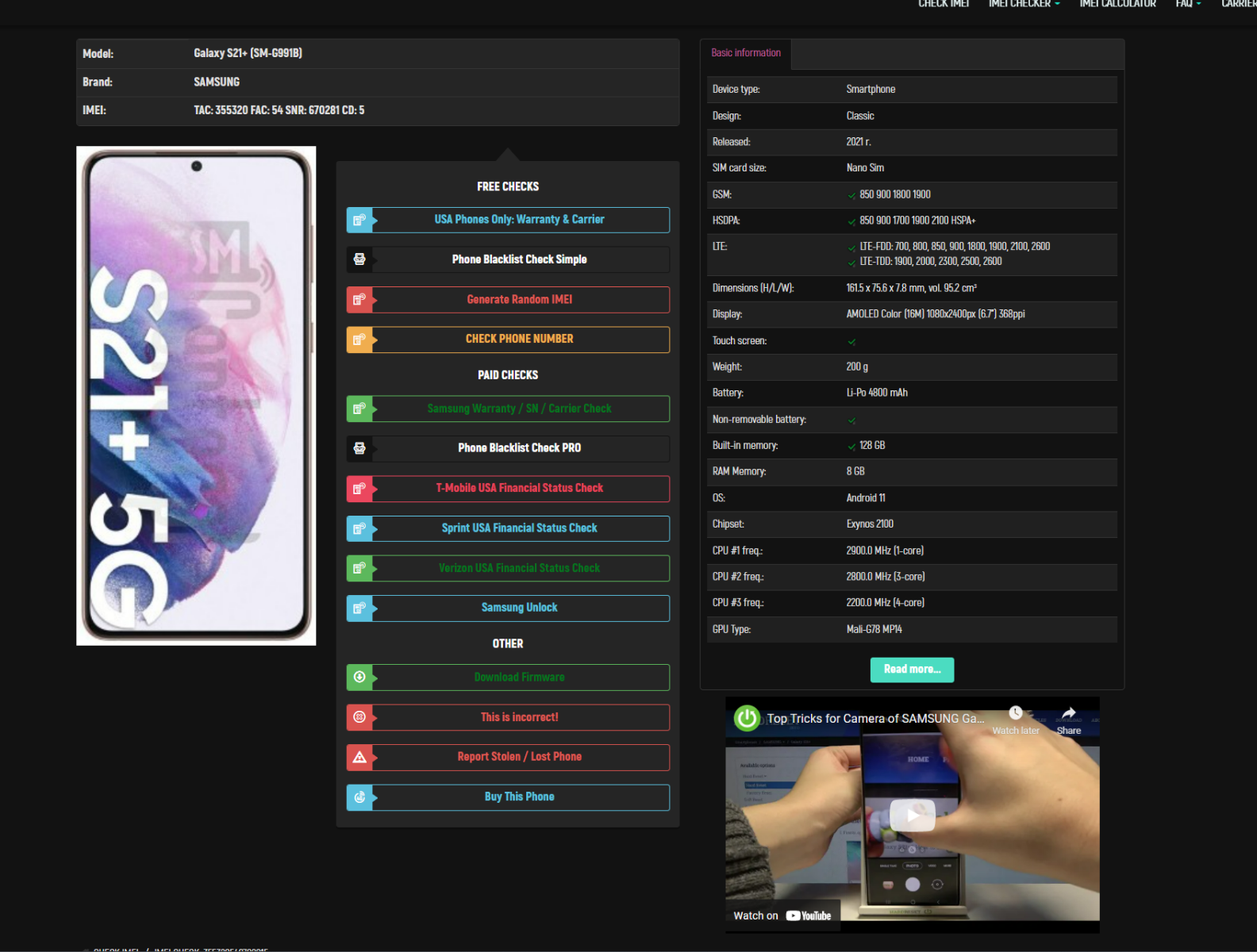1257x952 pixels.
Task: Click the Exynos 2100 chipset value
Action: tap(870, 524)
